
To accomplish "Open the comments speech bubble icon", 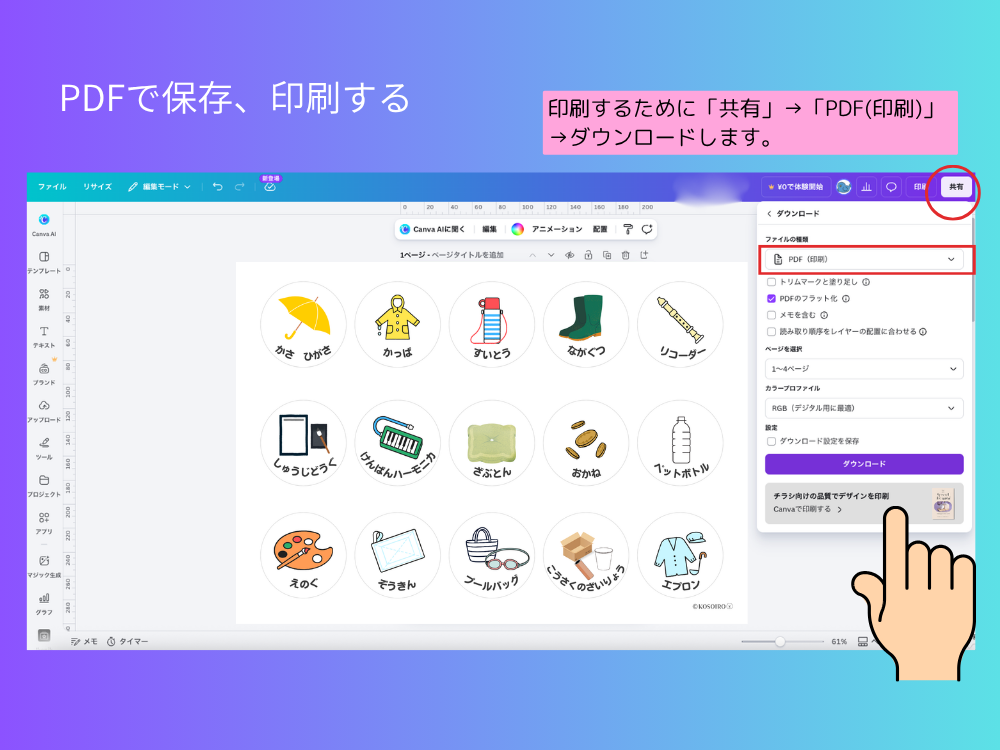I will pos(891,187).
